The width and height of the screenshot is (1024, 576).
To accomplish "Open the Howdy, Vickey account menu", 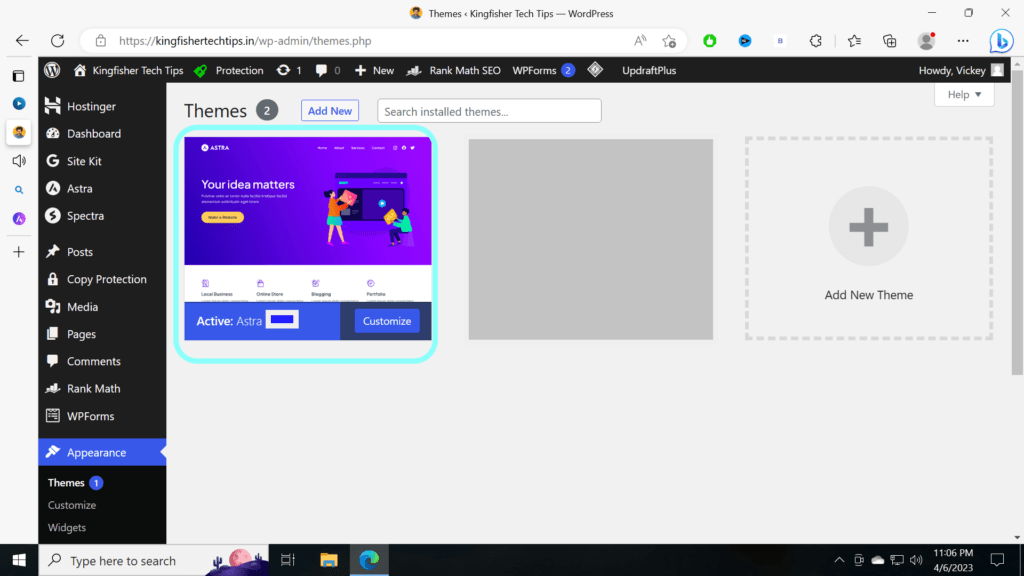I will 961,70.
